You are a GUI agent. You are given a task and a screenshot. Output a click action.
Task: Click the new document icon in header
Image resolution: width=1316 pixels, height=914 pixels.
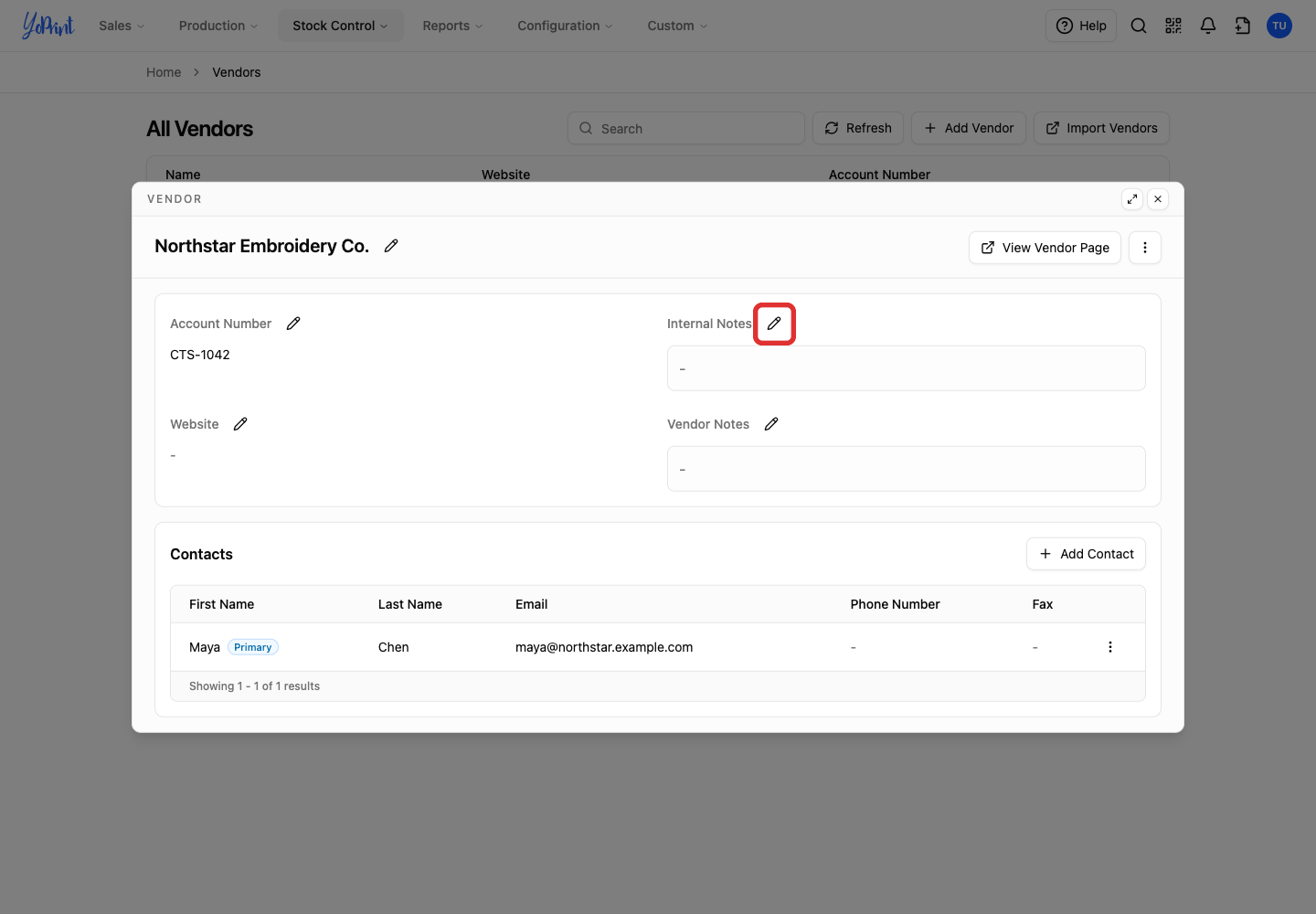(1243, 26)
